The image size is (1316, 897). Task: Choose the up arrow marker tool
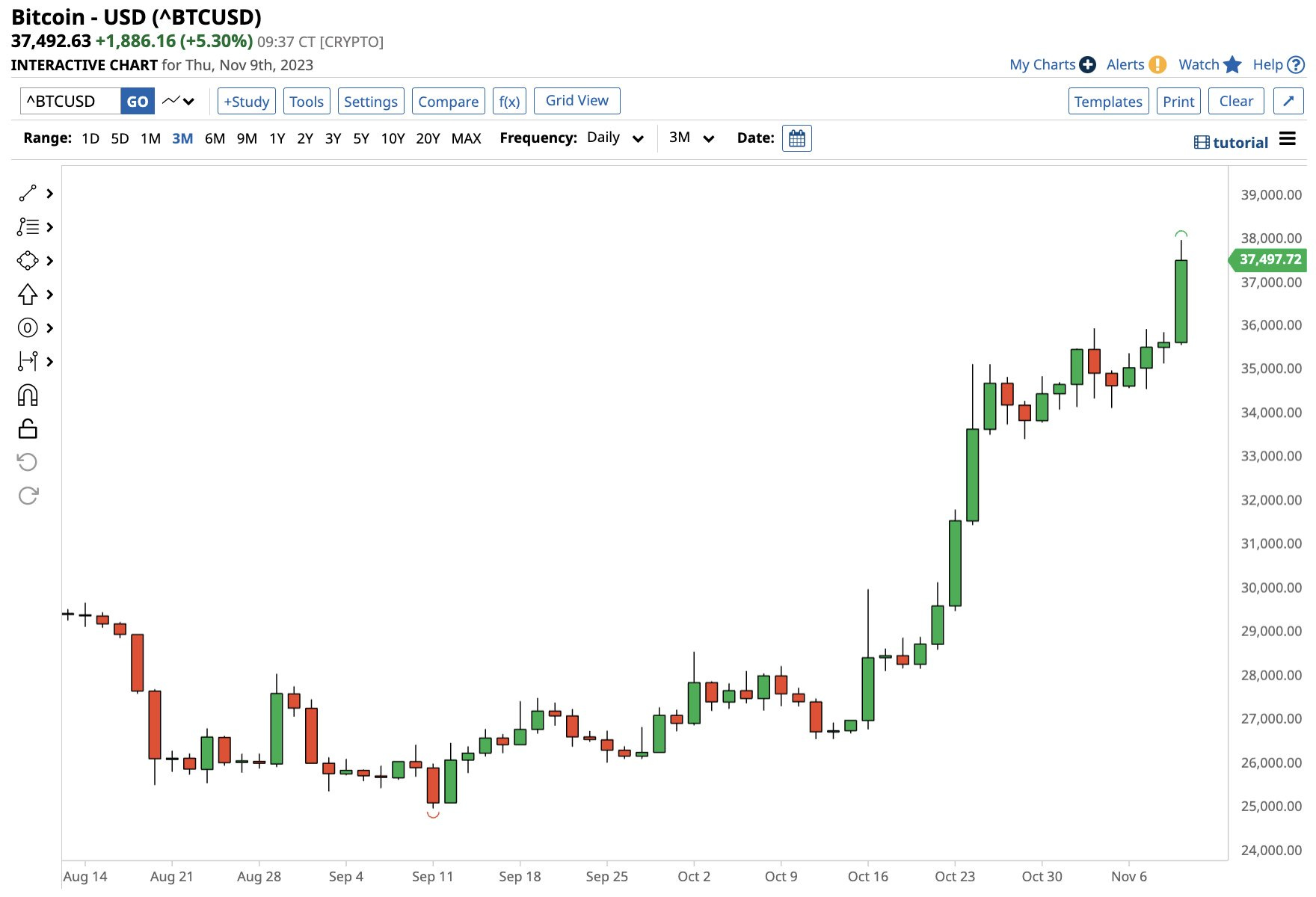pyautogui.click(x=28, y=295)
